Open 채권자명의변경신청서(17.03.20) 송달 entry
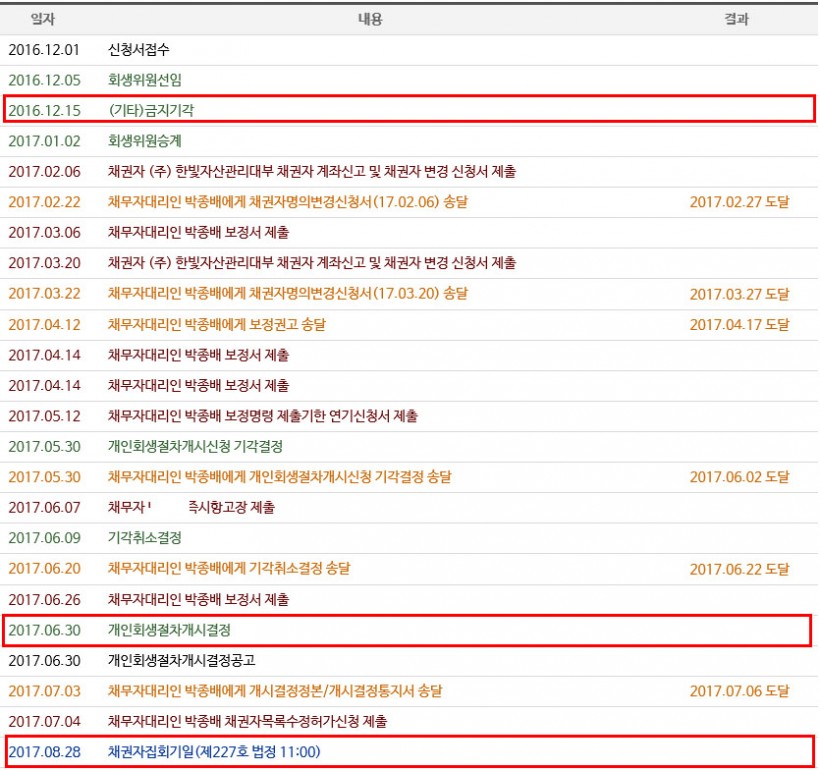This screenshot has width=820, height=771. pos(288,293)
